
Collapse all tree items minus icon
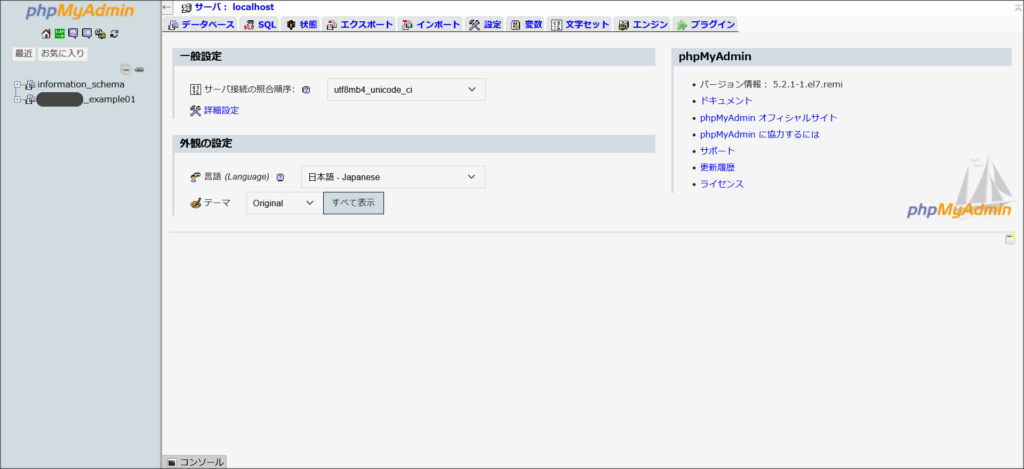tap(127, 69)
